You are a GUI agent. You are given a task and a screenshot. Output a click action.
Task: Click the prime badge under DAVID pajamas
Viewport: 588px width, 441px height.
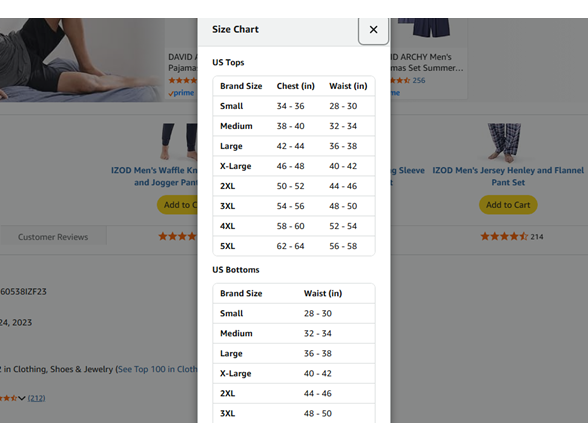pos(182,93)
